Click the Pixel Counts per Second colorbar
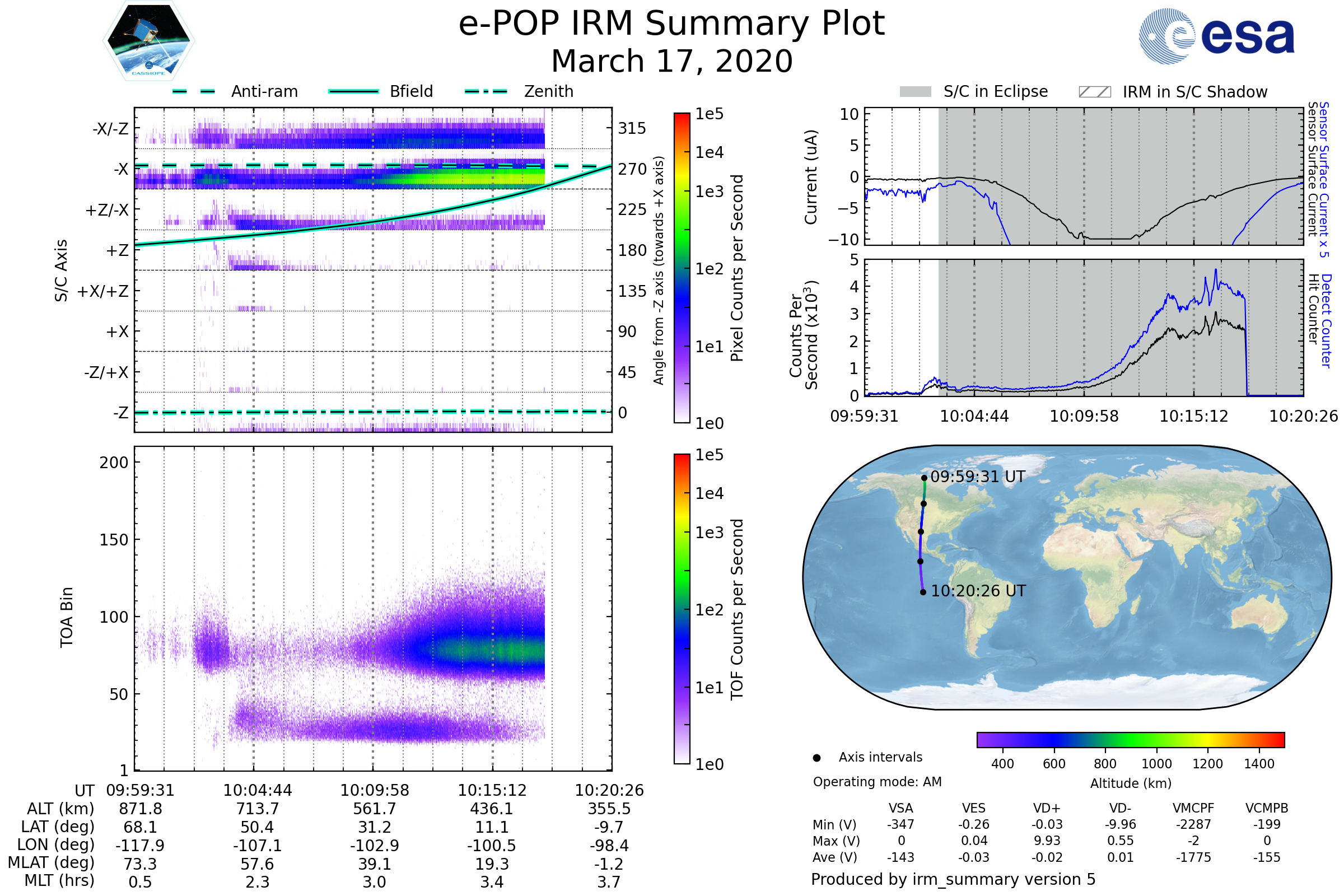Viewport: 1344px width, 896px height. click(x=682, y=268)
